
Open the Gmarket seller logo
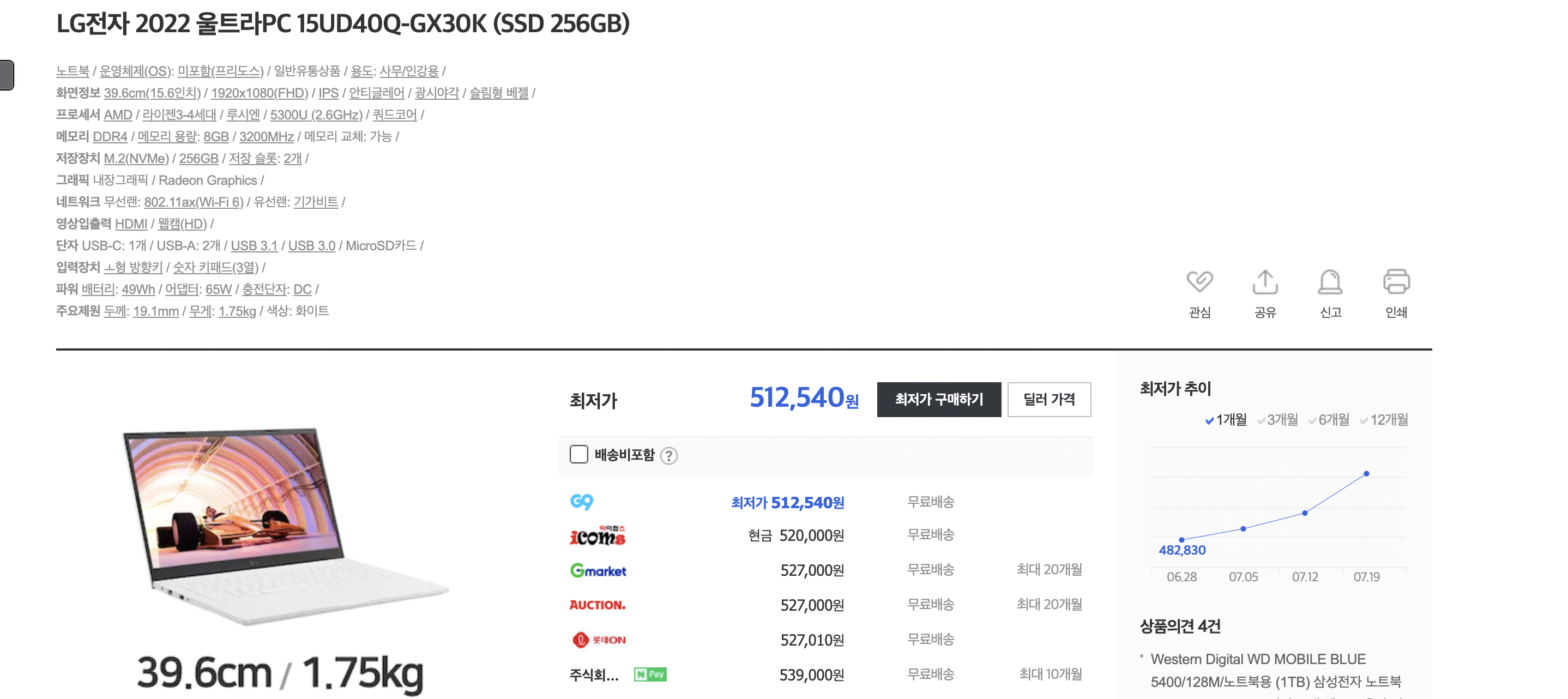598,570
